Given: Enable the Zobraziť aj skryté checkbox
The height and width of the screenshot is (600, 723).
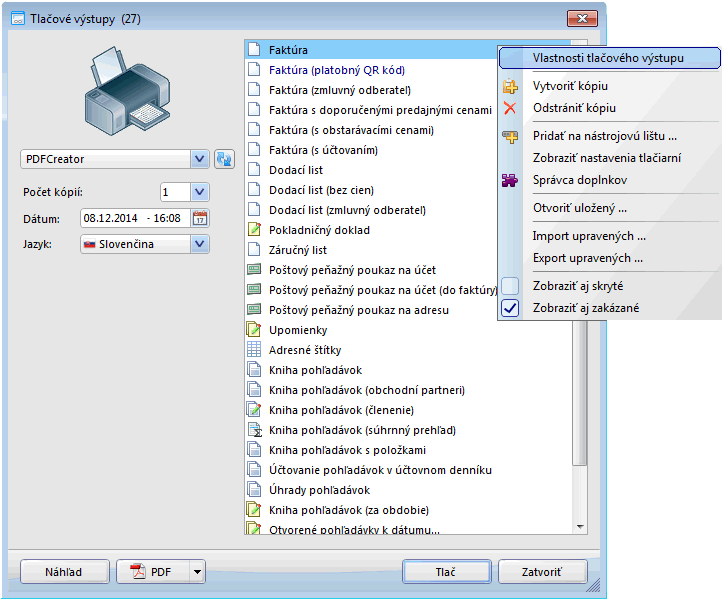Looking at the screenshot, I should (510, 286).
